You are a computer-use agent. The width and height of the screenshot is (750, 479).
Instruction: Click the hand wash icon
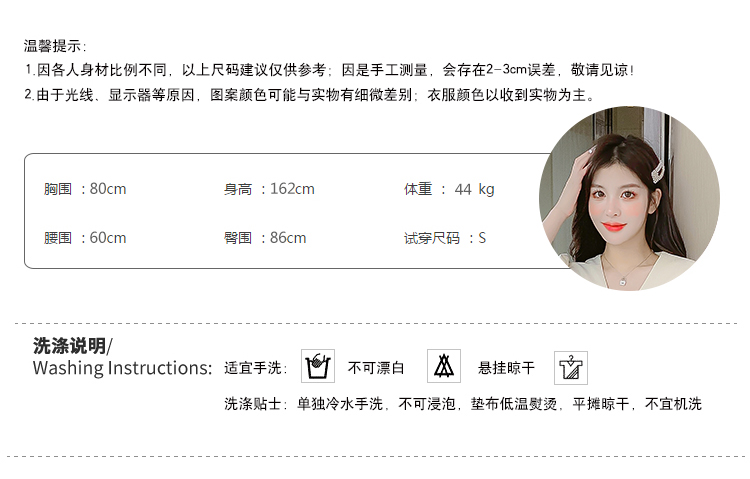point(318,366)
